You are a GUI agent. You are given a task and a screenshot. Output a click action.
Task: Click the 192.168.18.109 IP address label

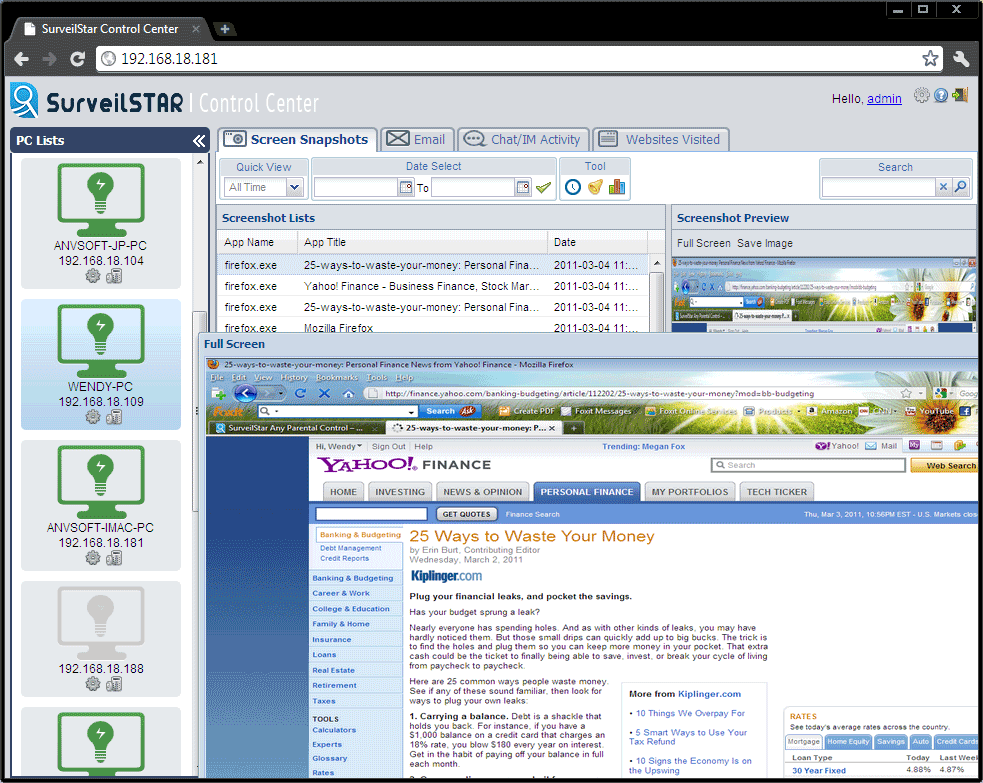[x=101, y=402]
